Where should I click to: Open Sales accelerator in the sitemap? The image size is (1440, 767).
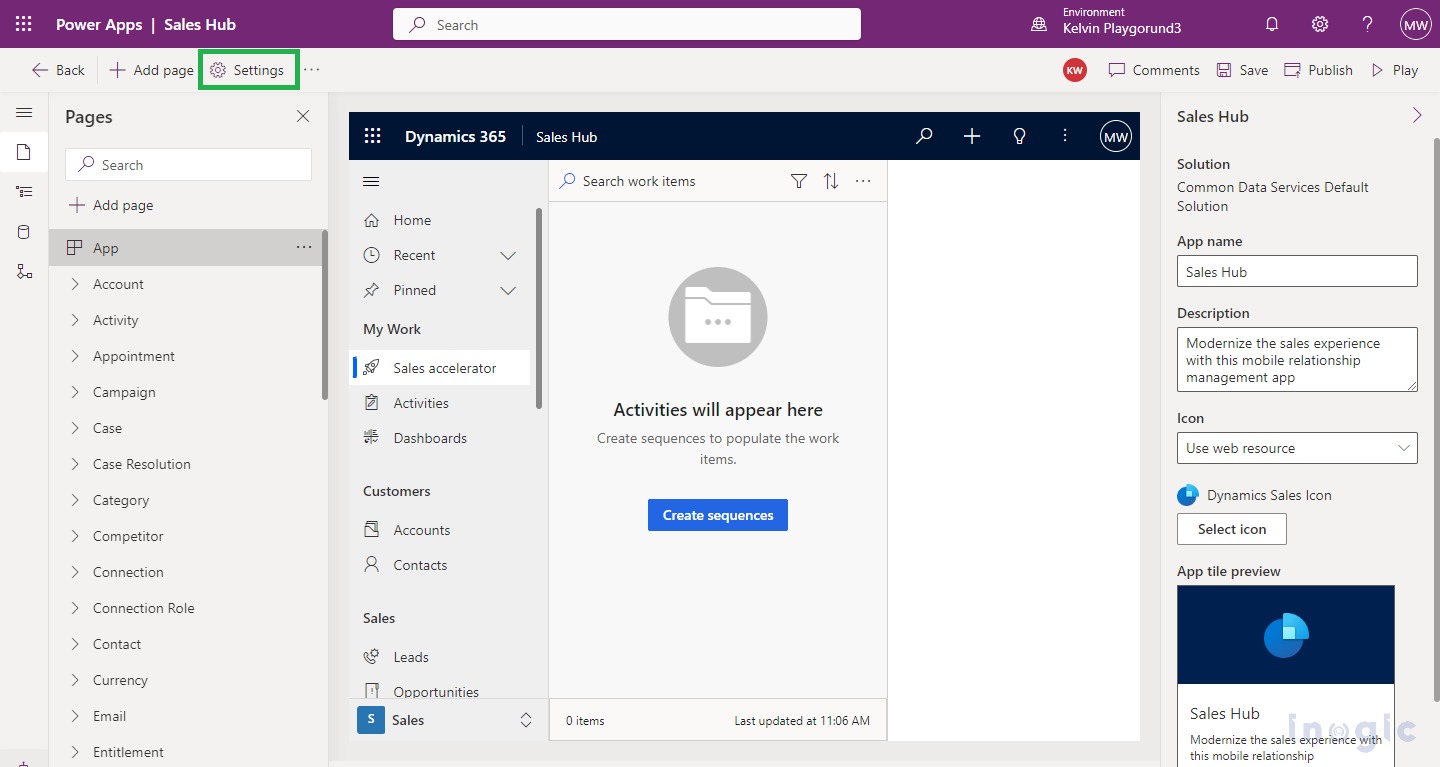point(440,368)
